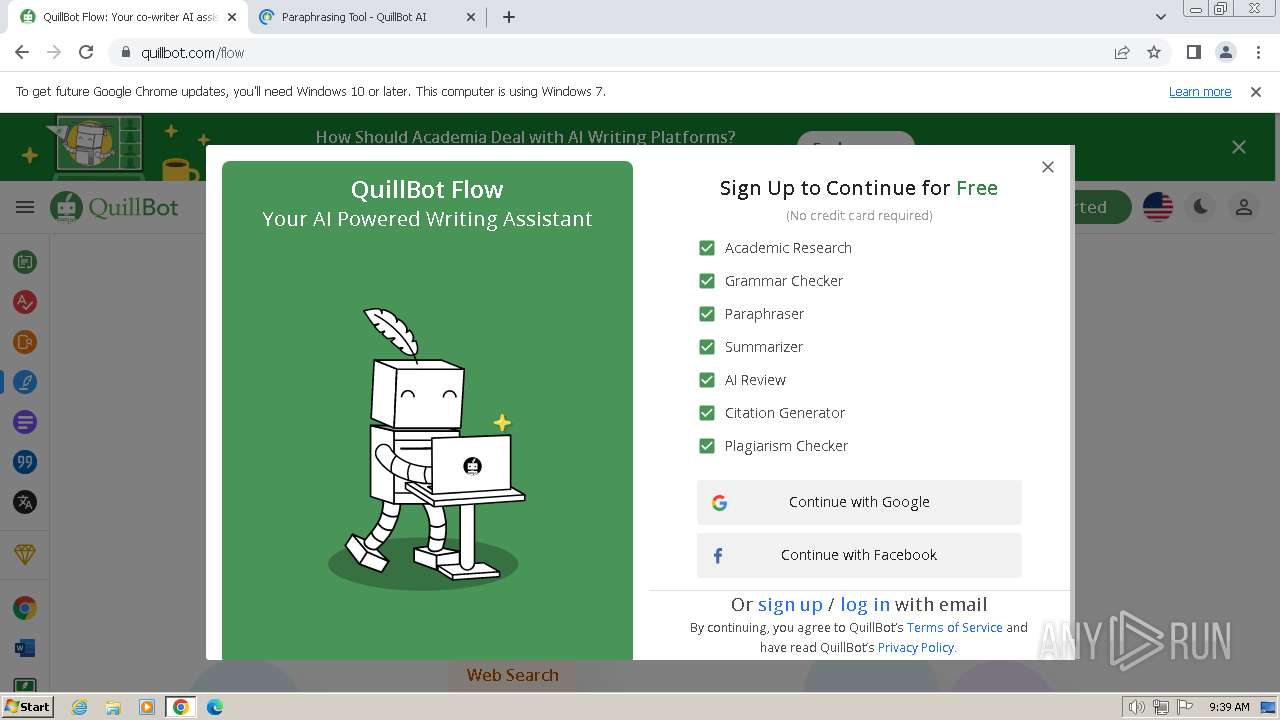Open the sign up with email link
Viewport: 1280px width, 720px height.
pyautogui.click(x=790, y=604)
